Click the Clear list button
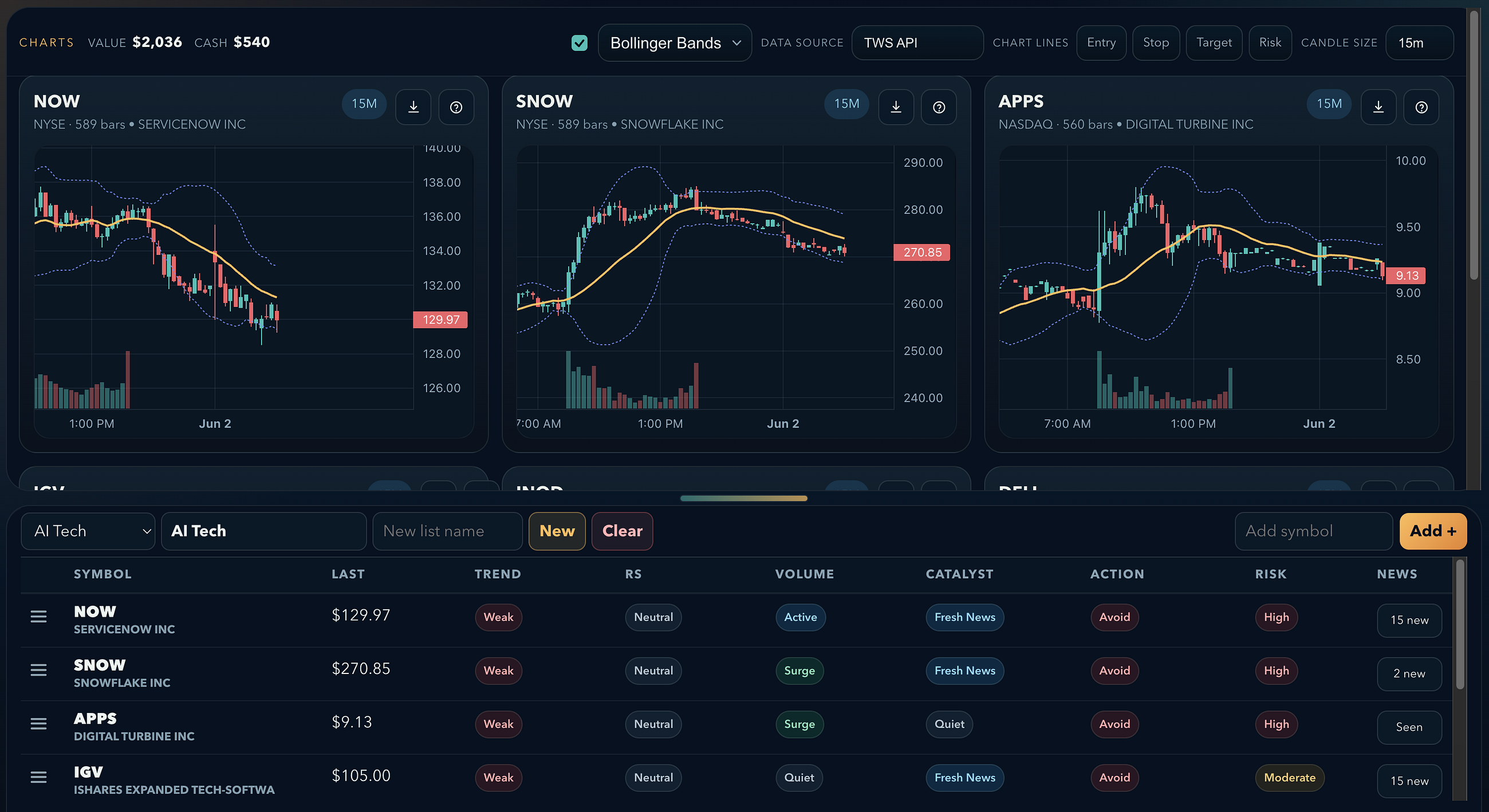 [622, 531]
